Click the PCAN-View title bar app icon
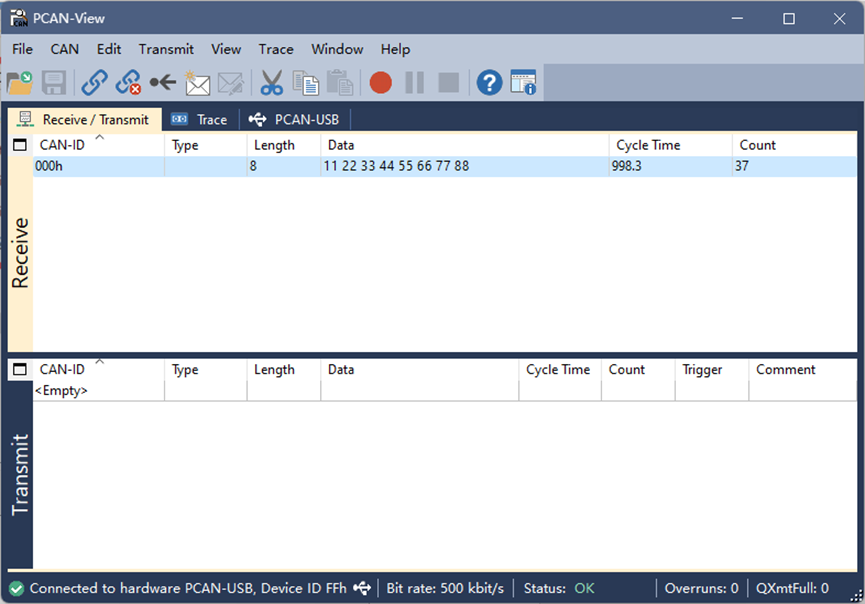 click(x=19, y=18)
